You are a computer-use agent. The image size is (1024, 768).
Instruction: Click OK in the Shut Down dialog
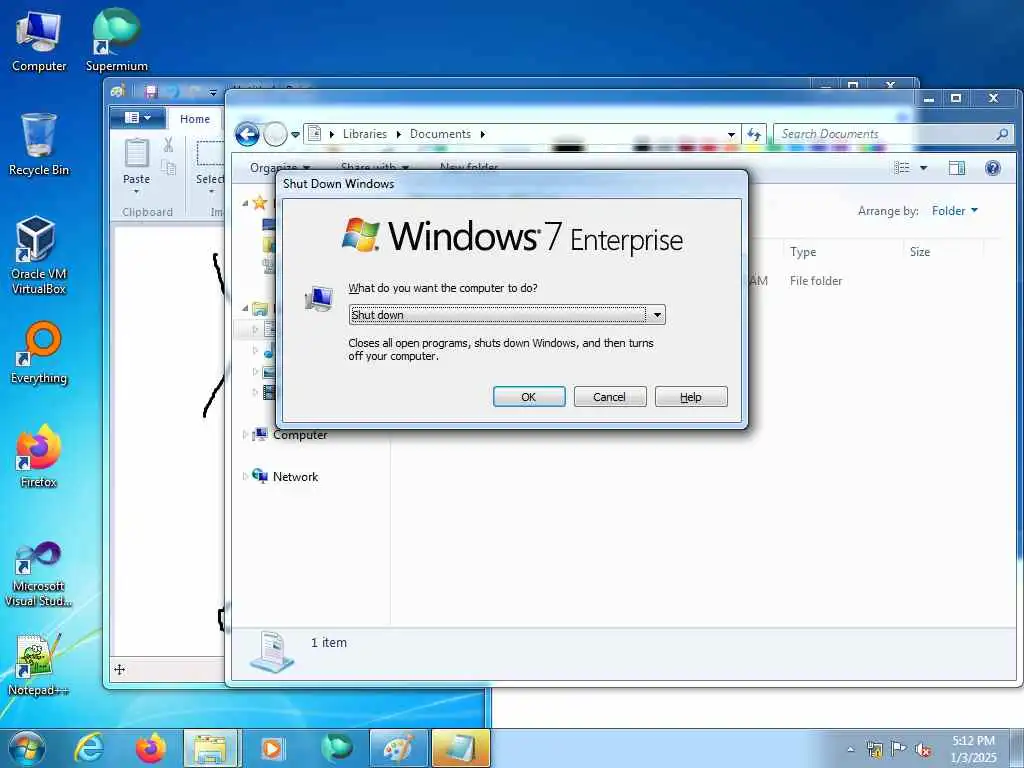pos(529,396)
